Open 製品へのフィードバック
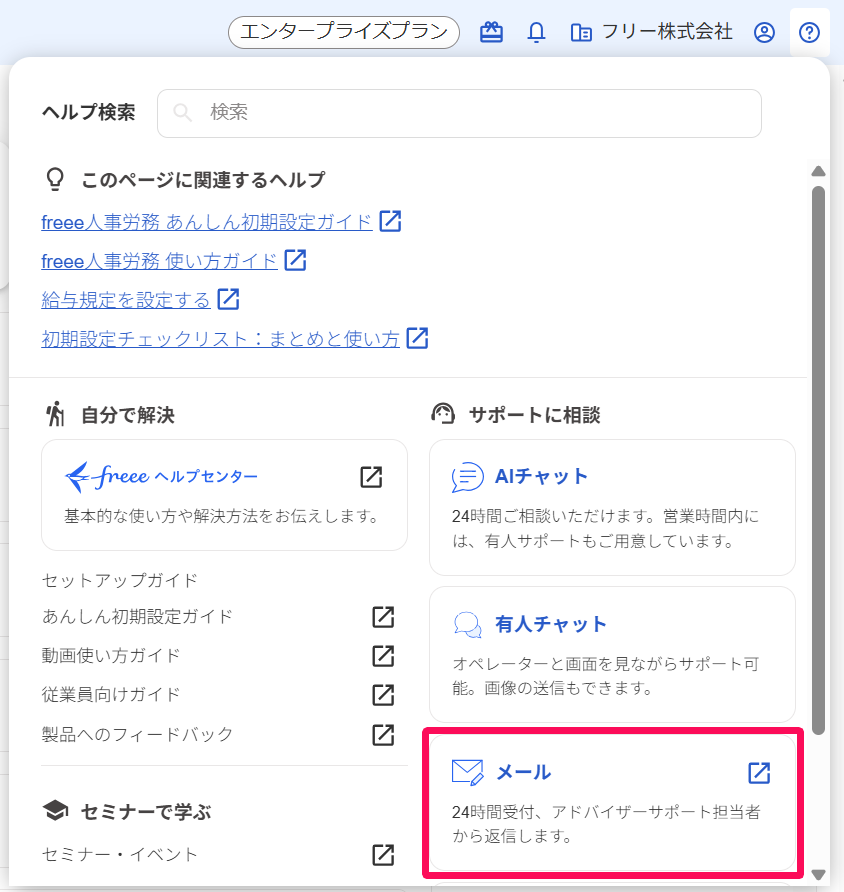This screenshot has width=844, height=892. (x=137, y=734)
